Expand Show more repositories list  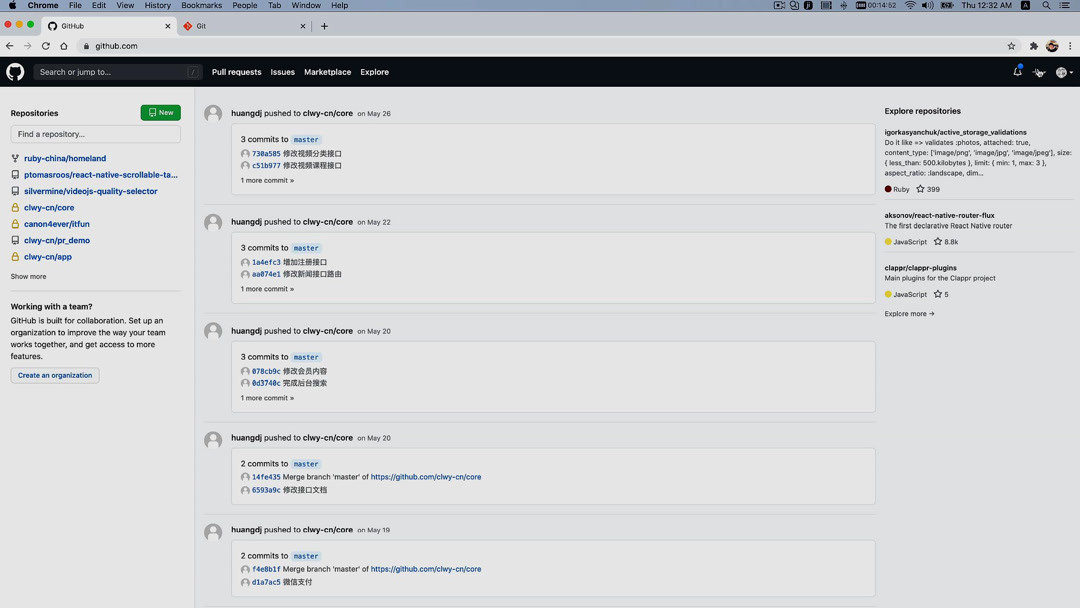point(28,276)
